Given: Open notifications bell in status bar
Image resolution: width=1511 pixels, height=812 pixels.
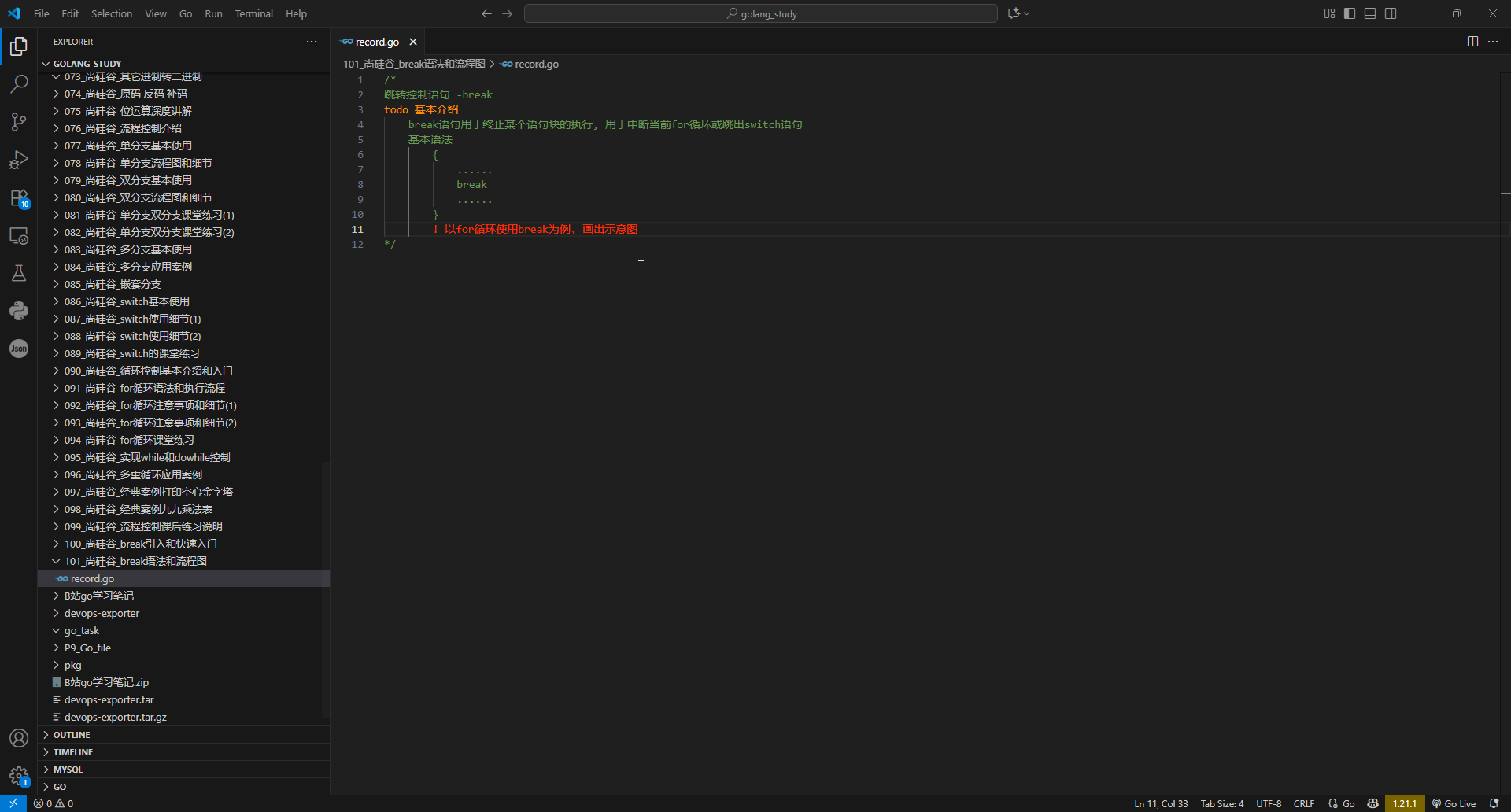Looking at the screenshot, I should (1494, 803).
